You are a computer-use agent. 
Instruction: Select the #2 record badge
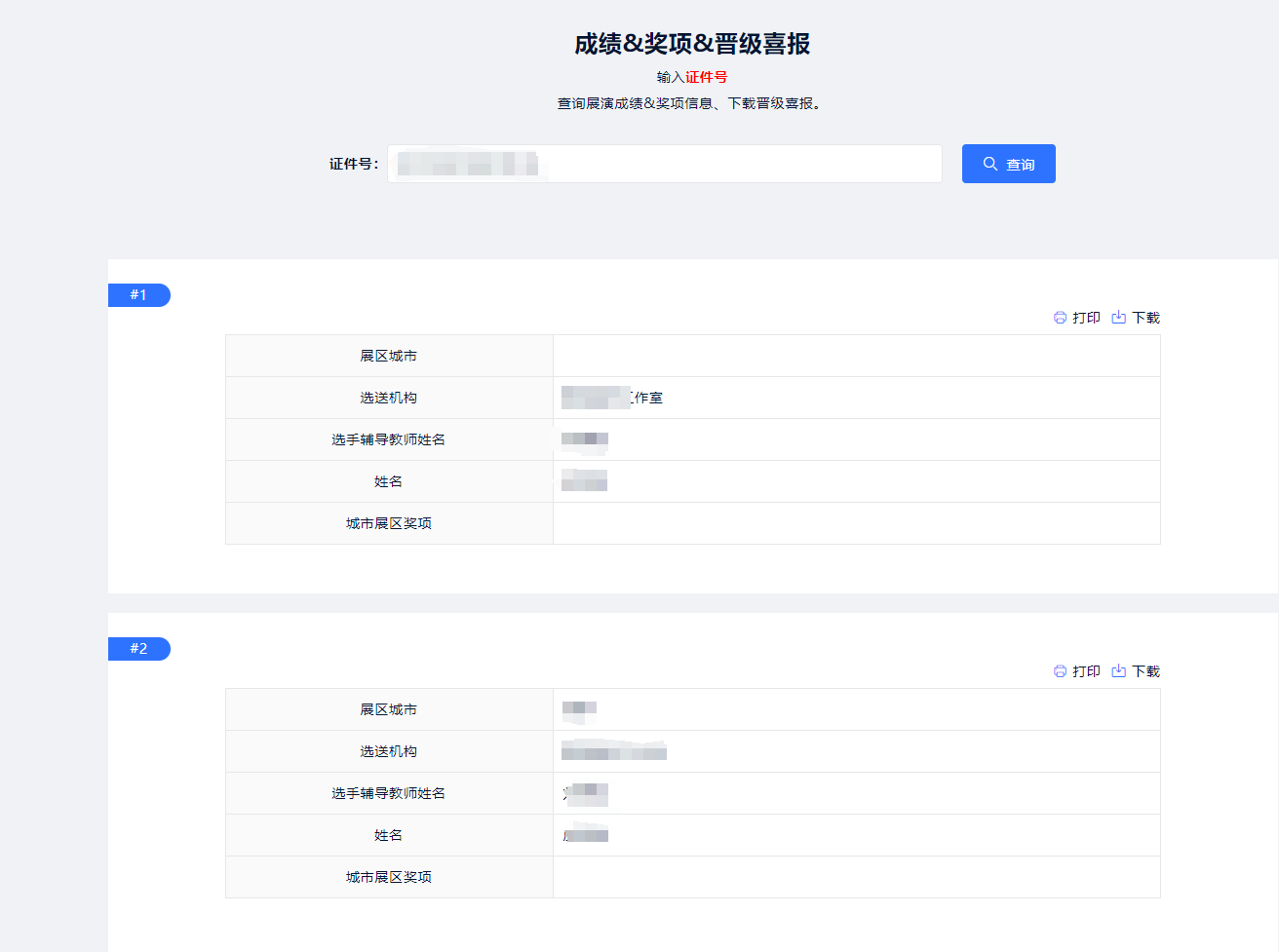[x=139, y=649]
